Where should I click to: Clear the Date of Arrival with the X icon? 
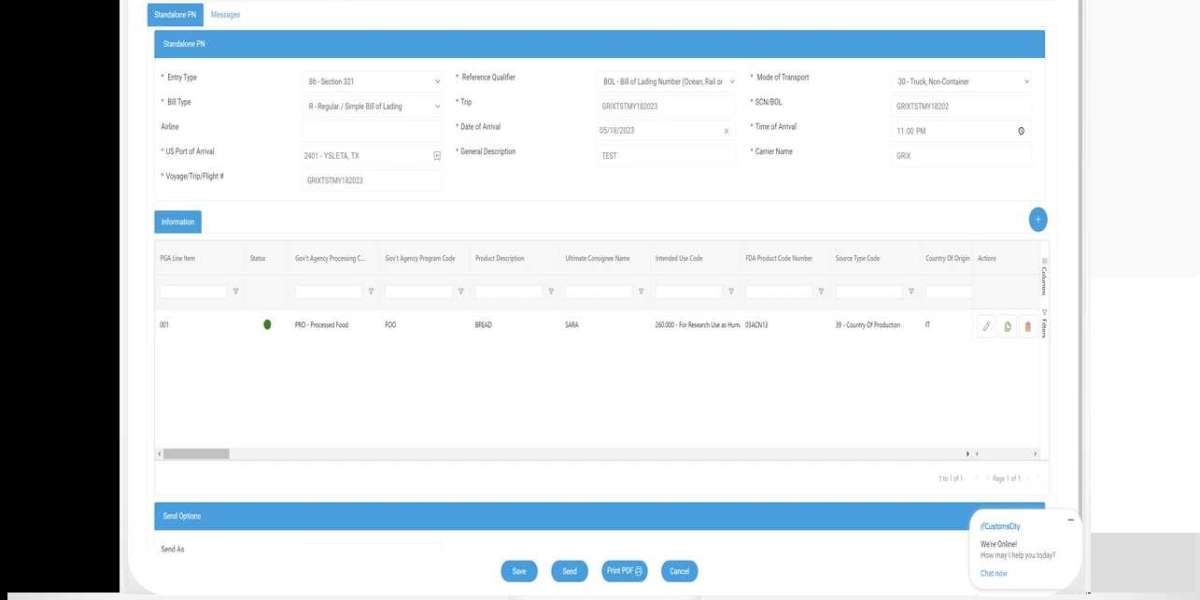(x=727, y=131)
